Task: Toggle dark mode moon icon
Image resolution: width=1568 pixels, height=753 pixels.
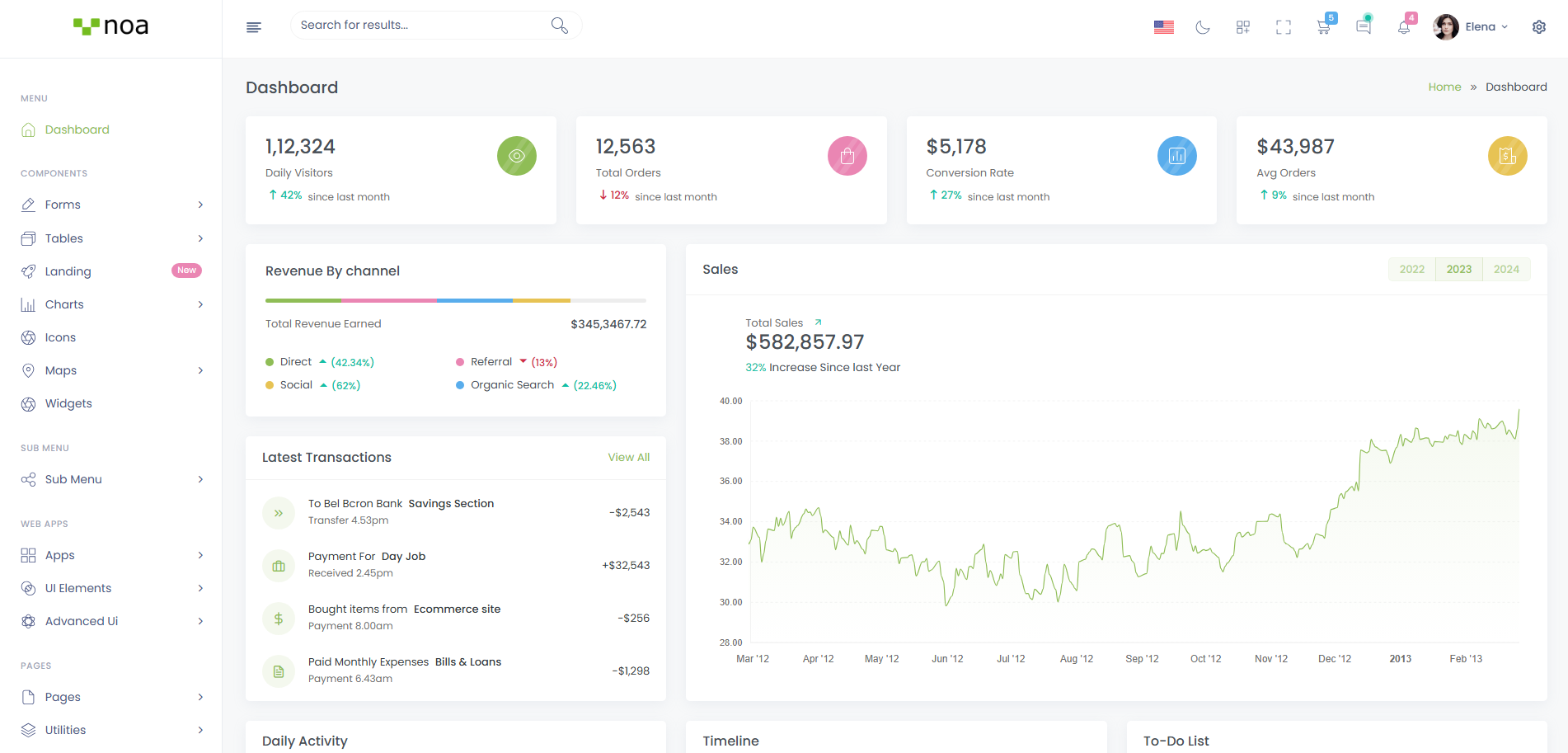Action: coord(1203,27)
